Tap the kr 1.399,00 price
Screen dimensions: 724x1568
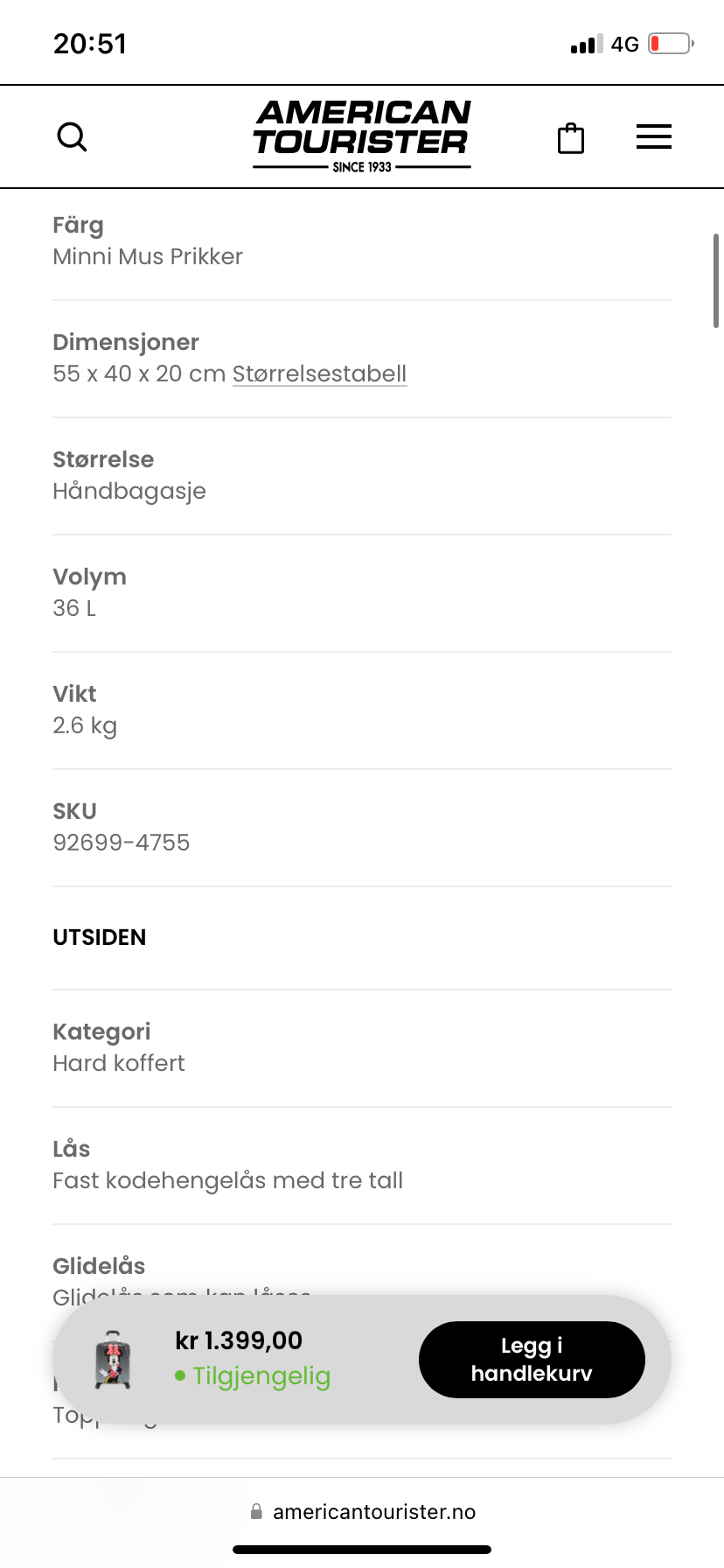tap(239, 1340)
